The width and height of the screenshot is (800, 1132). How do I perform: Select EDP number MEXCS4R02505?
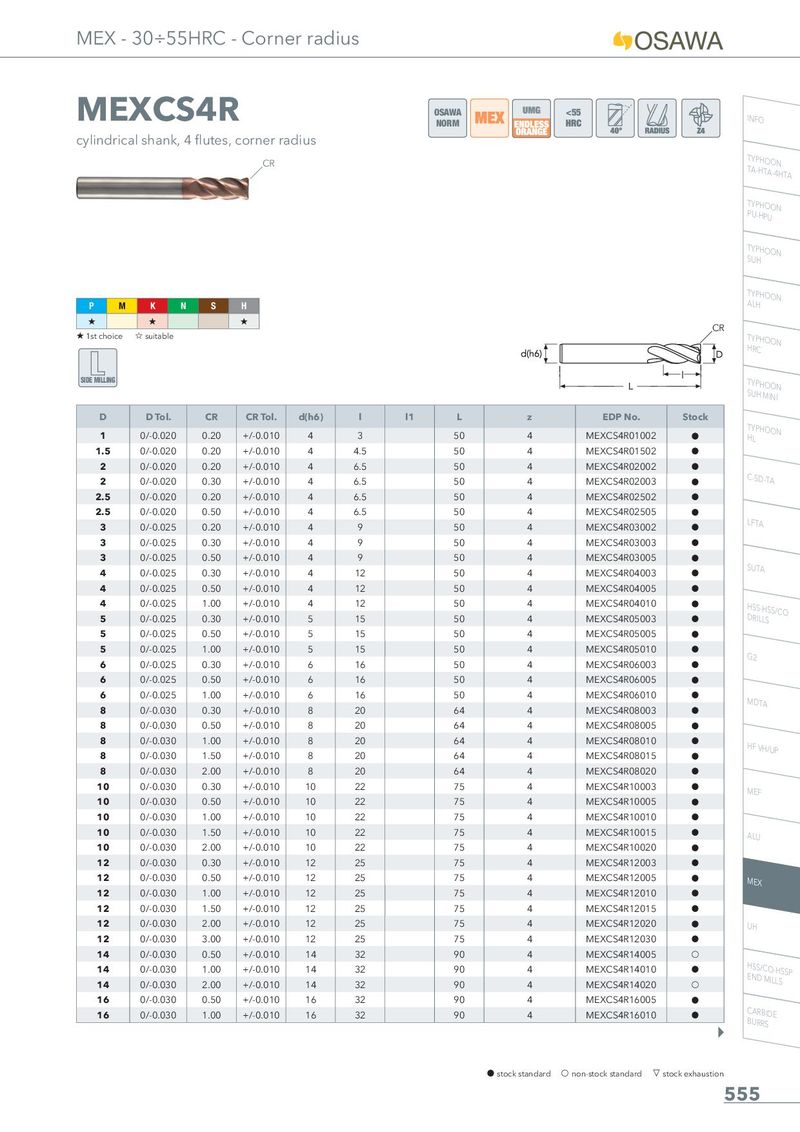tap(621, 512)
